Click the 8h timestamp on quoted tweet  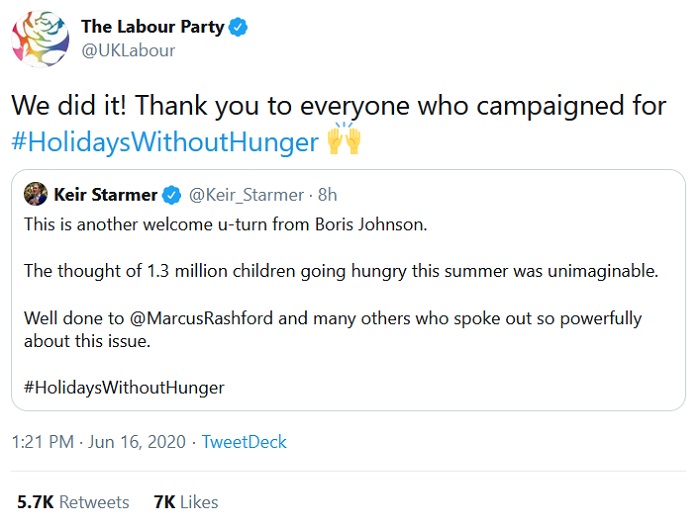point(328,193)
